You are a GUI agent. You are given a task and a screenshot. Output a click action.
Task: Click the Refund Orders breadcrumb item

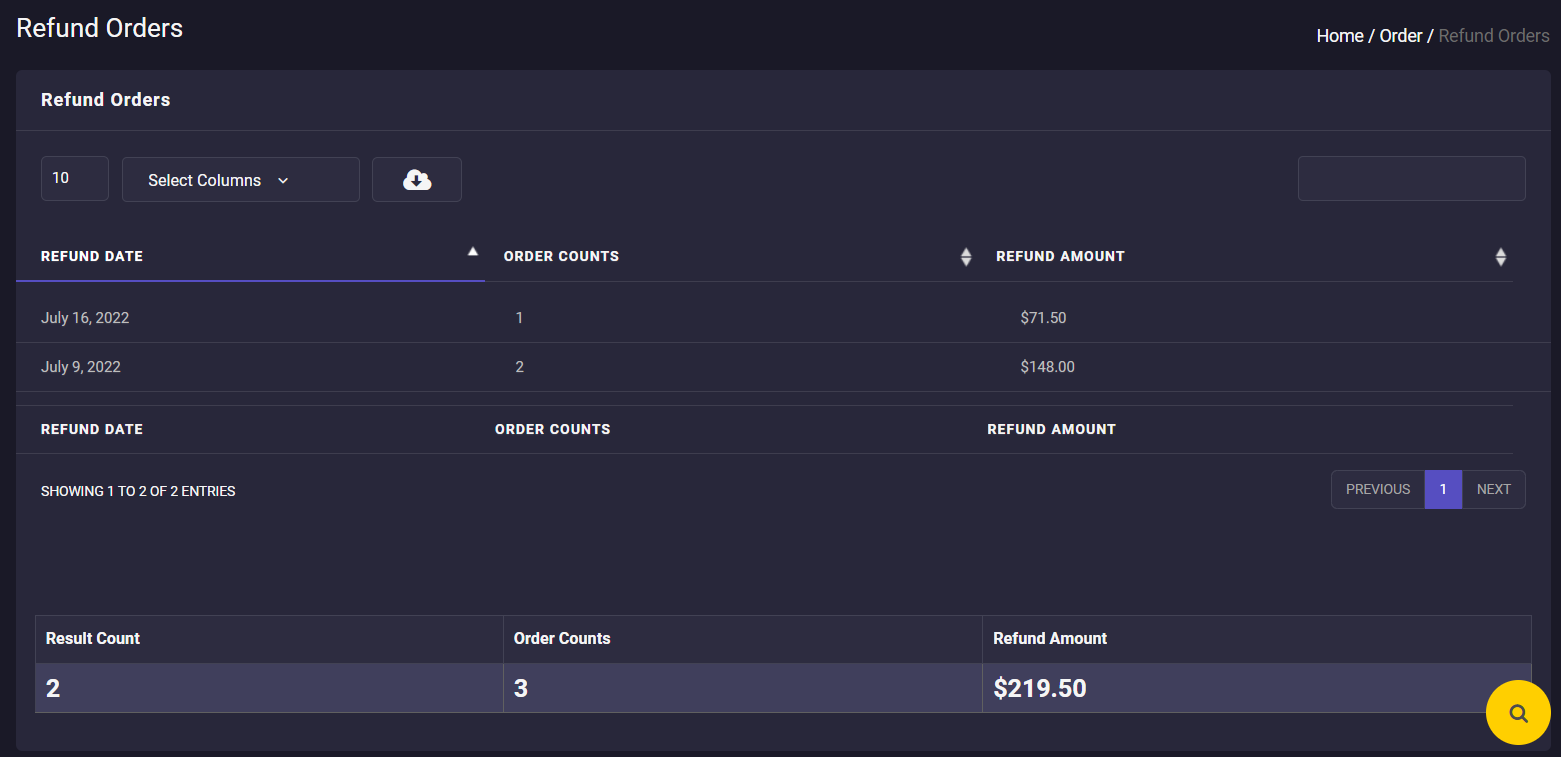(1493, 36)
